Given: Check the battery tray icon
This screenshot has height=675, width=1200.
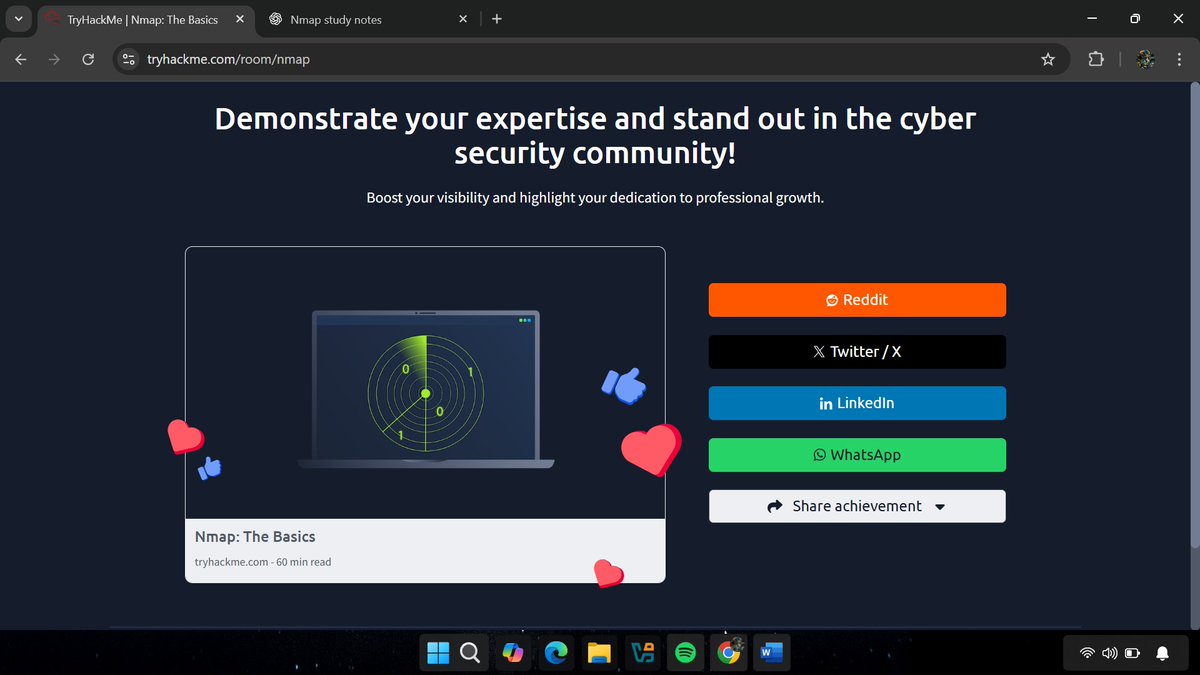Looking at the screenshot, I should coord(1132,653).
